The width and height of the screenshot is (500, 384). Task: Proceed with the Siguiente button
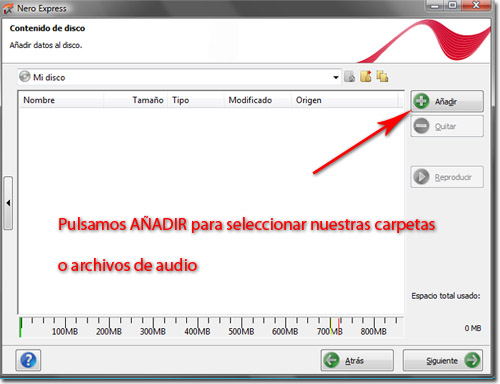443,360
